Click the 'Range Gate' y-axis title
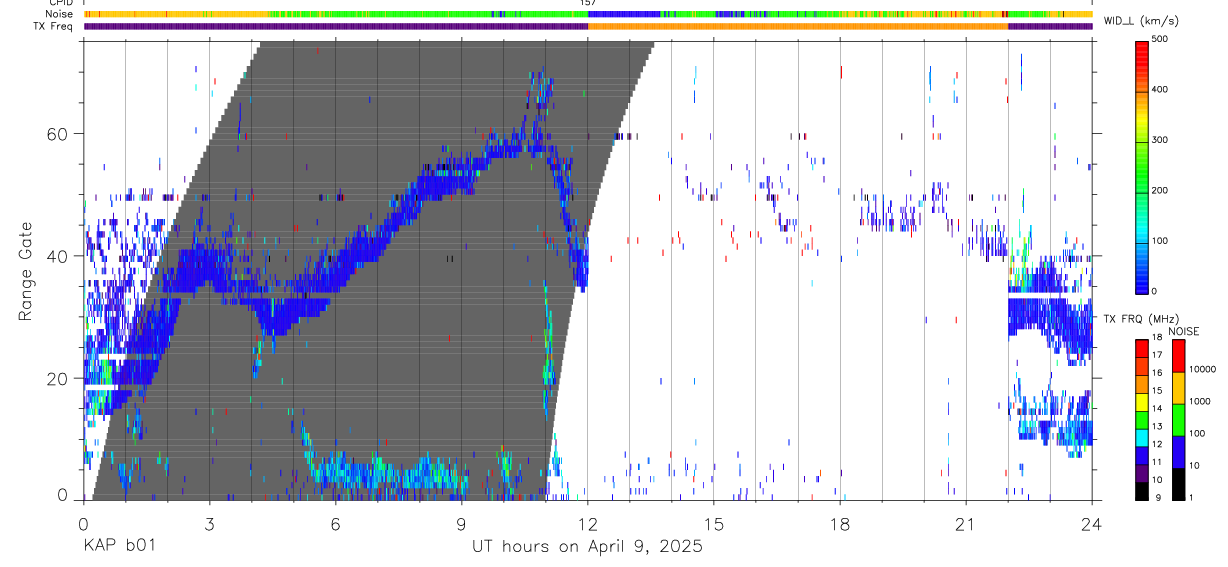The image size is (1228, 567). tap(26, 271)
